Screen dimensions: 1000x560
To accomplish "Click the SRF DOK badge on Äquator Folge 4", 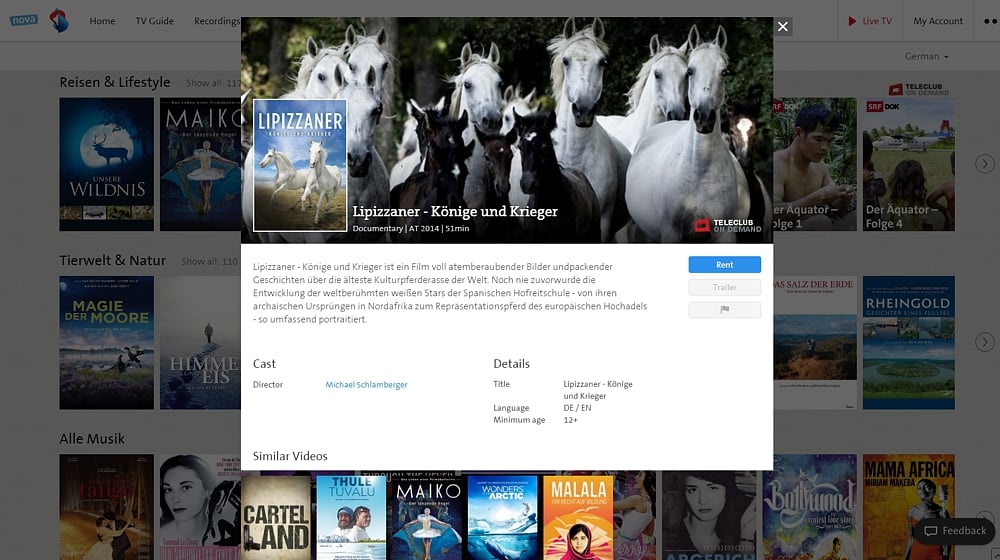I will point(883,107).
